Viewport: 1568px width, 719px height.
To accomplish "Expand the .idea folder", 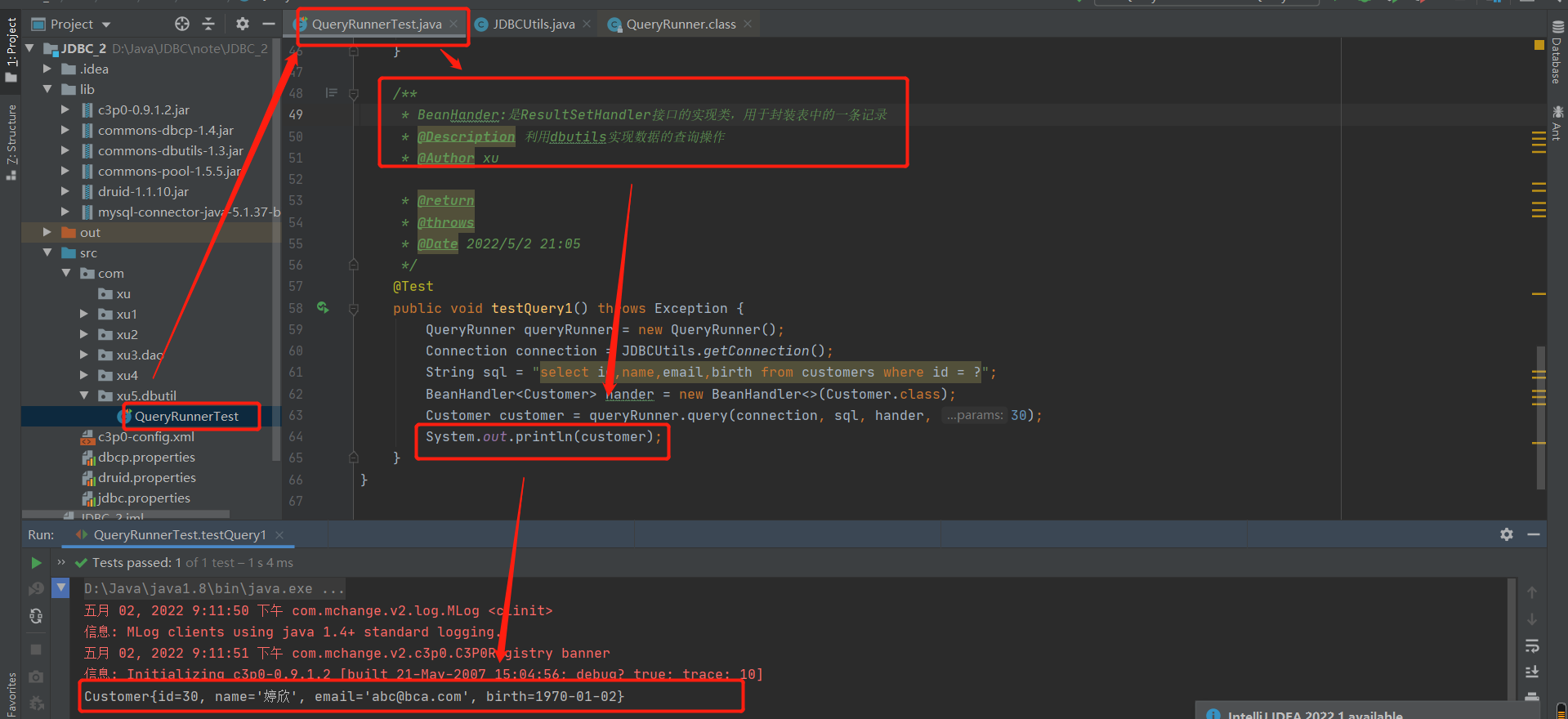I will point(47,69).
